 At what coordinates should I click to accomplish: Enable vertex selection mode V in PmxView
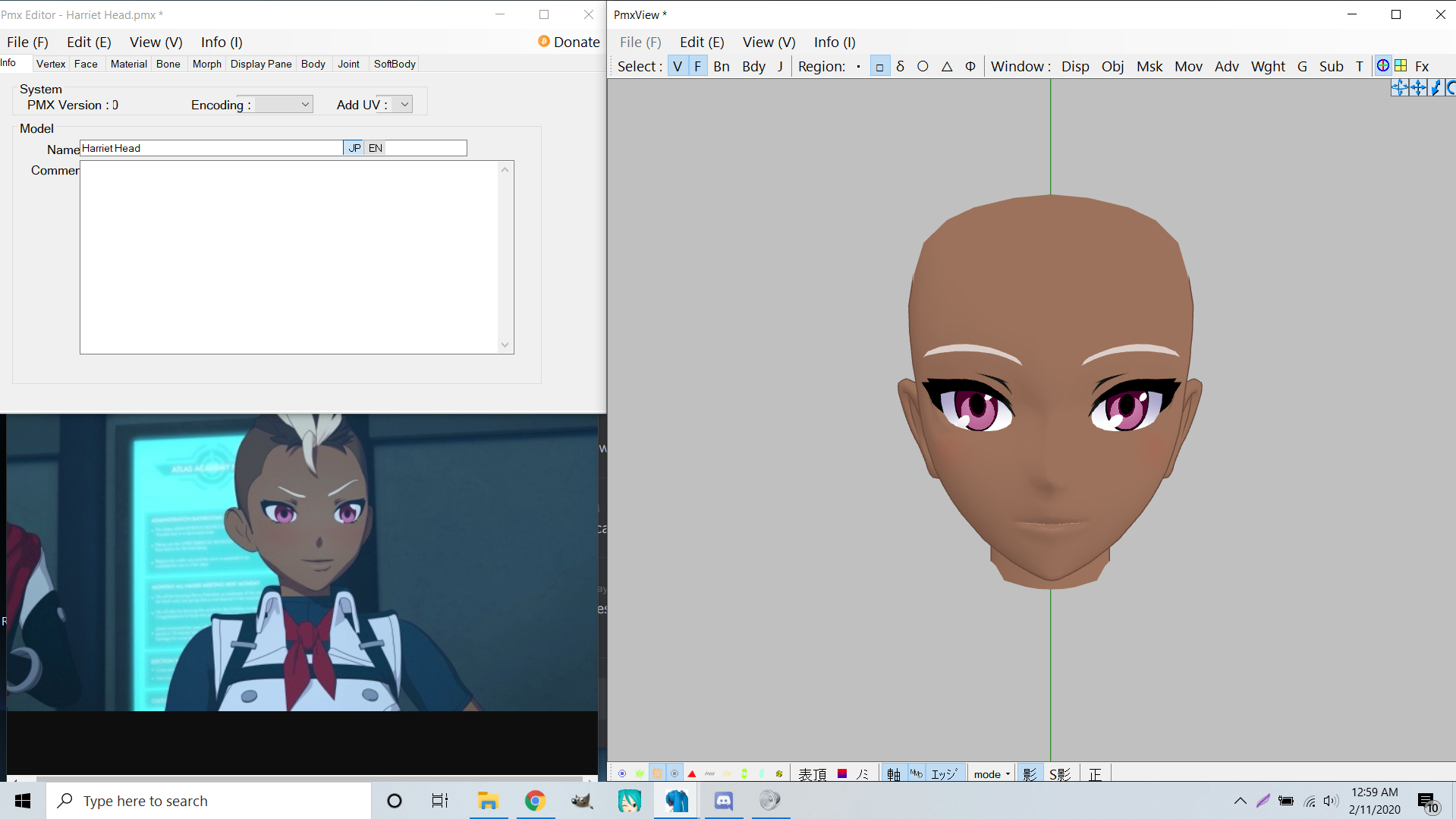678,66
